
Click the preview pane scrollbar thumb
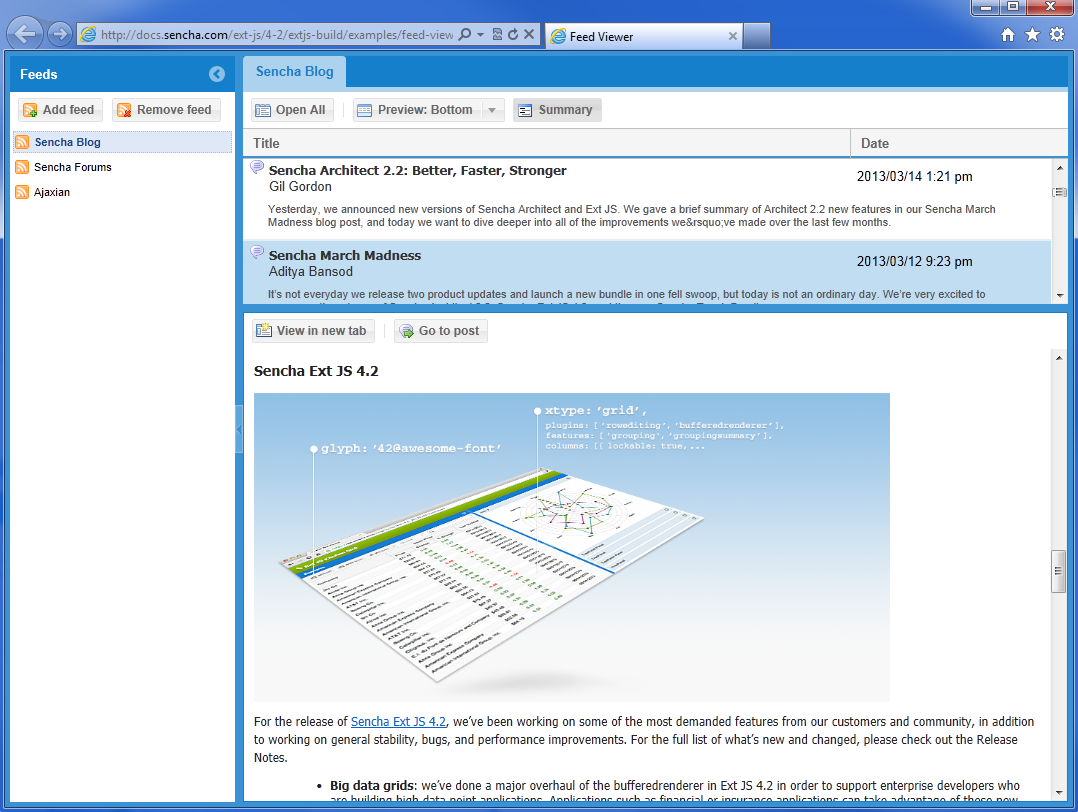(1058, 571)
